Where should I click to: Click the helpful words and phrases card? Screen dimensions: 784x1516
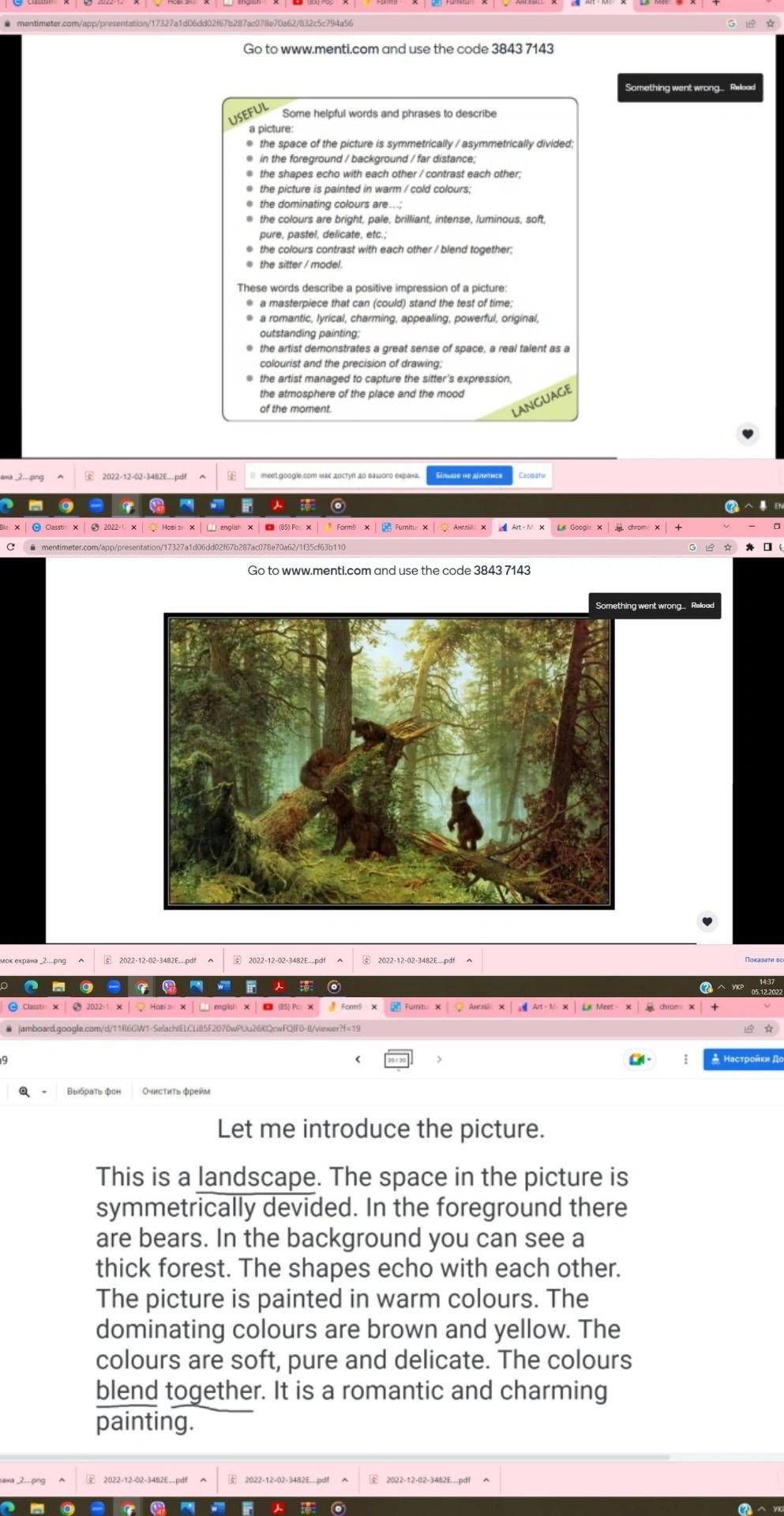400,259
